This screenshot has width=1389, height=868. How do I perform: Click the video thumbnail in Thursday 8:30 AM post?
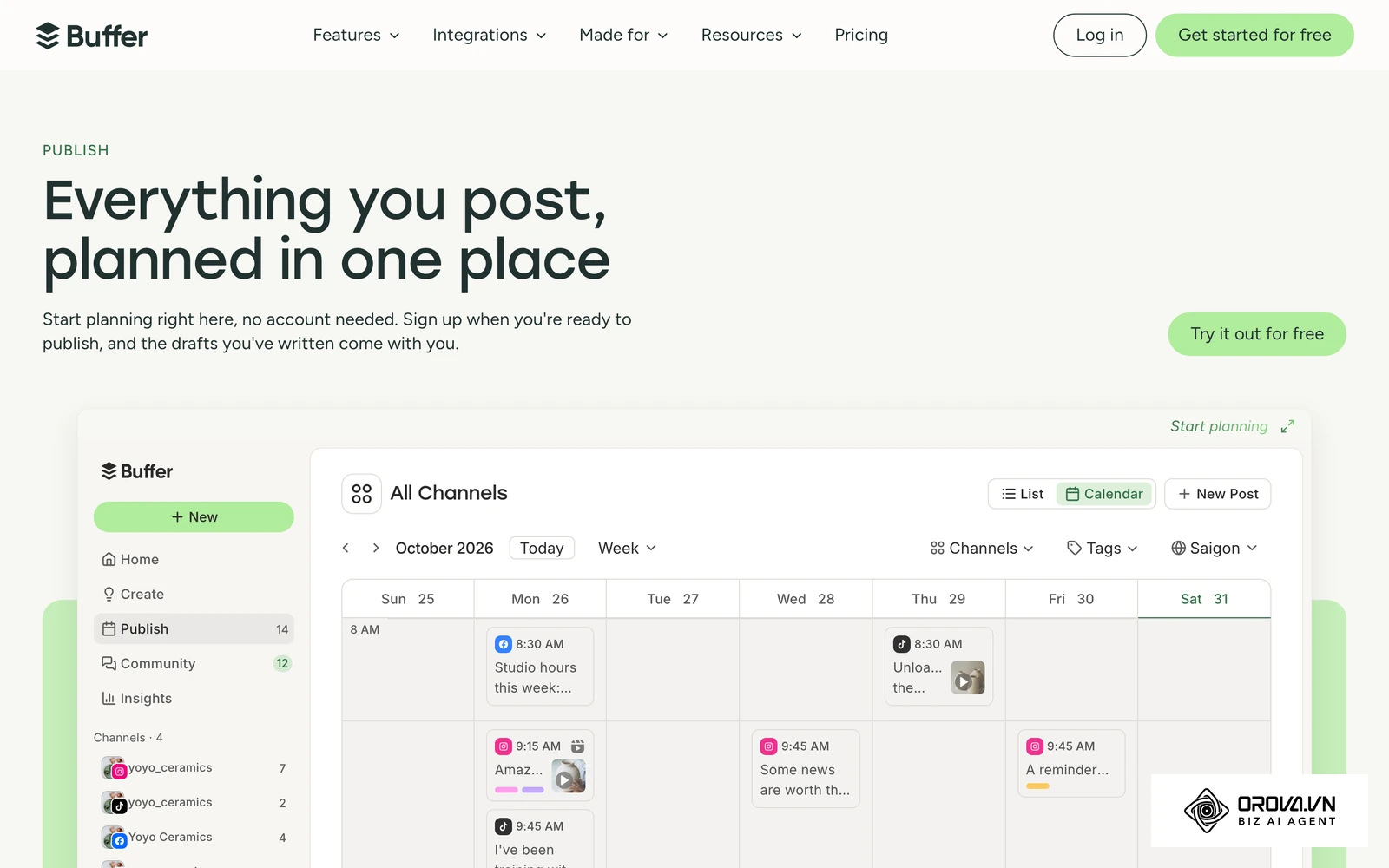(x=968, y=678)
